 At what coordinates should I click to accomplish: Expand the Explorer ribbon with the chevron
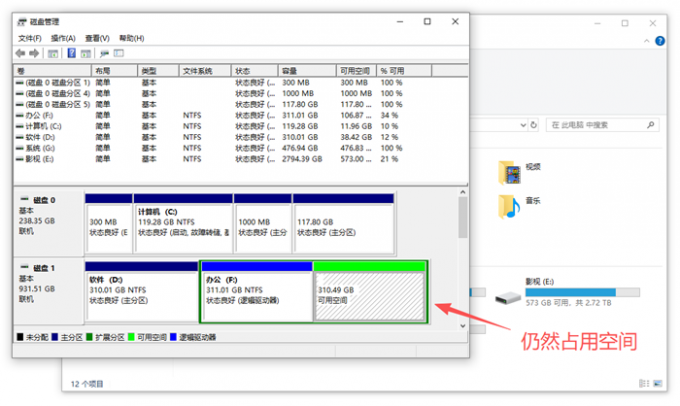point(647,41)
